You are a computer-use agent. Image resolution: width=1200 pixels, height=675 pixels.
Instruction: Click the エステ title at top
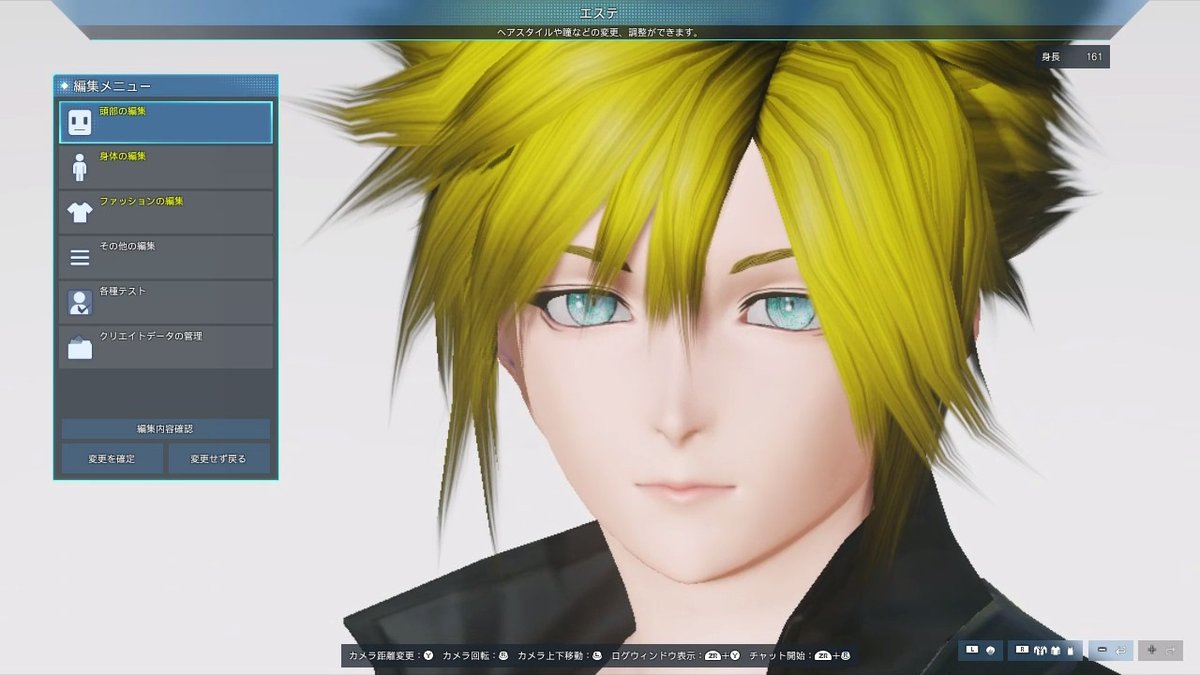[x=599, y=12]
